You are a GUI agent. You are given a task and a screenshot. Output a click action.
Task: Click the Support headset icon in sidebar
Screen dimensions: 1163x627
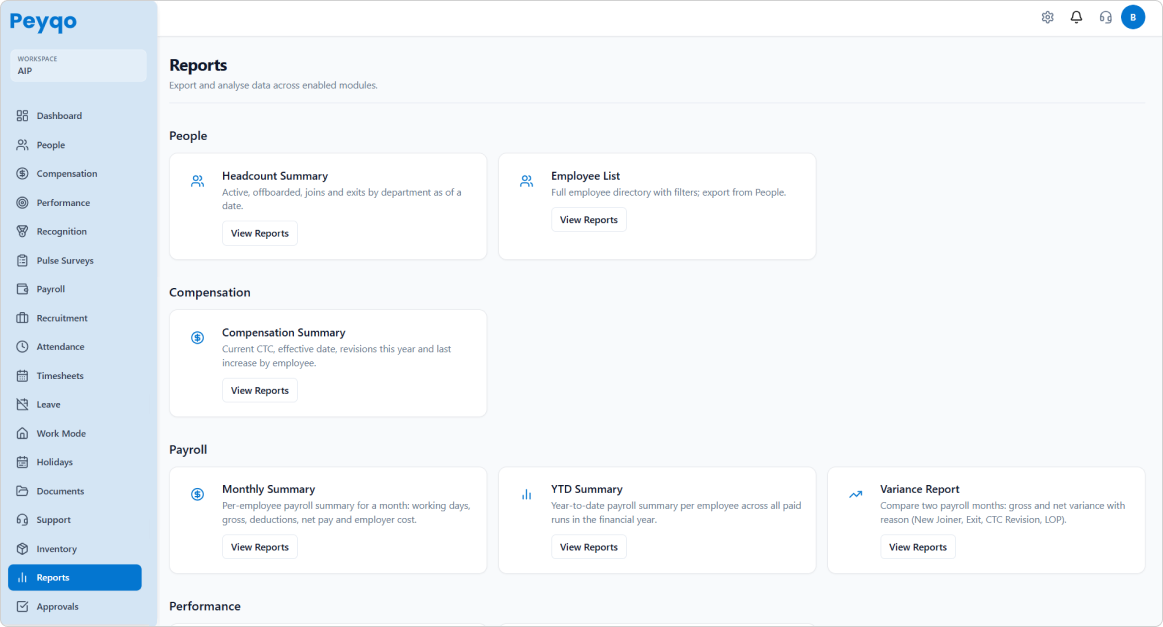22,520
